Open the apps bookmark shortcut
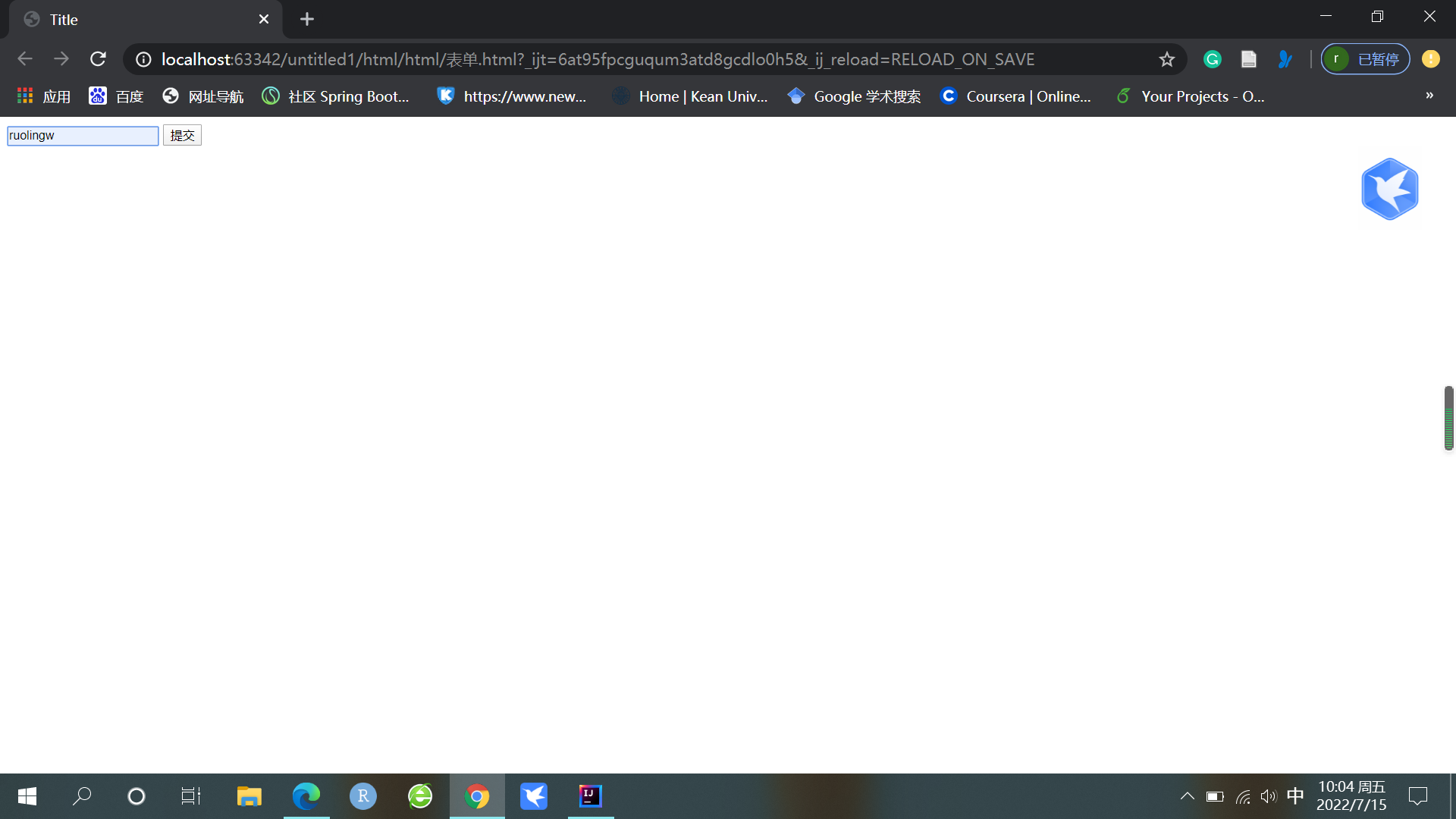The height and width of the screenshot is (819, 1456). pos(44,96)
